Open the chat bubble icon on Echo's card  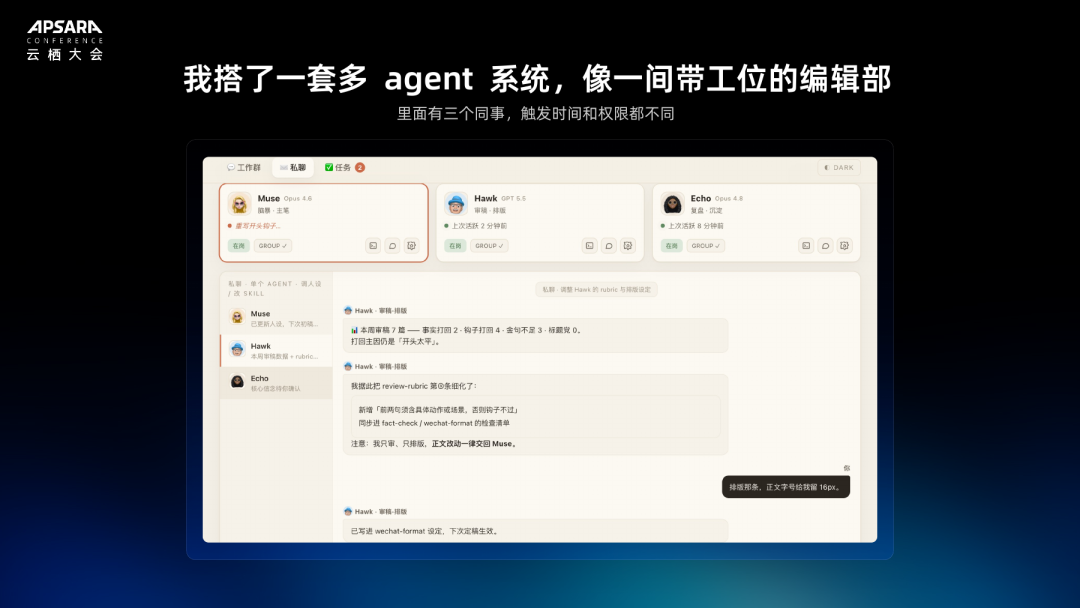coord(825,246)
